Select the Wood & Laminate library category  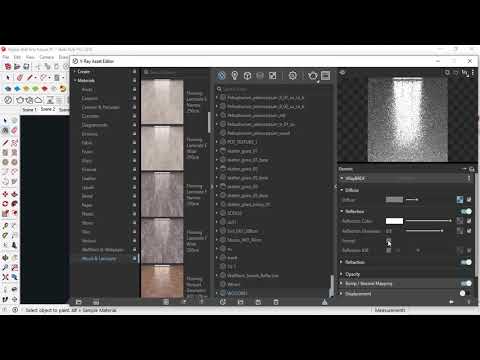pos(99,259)
